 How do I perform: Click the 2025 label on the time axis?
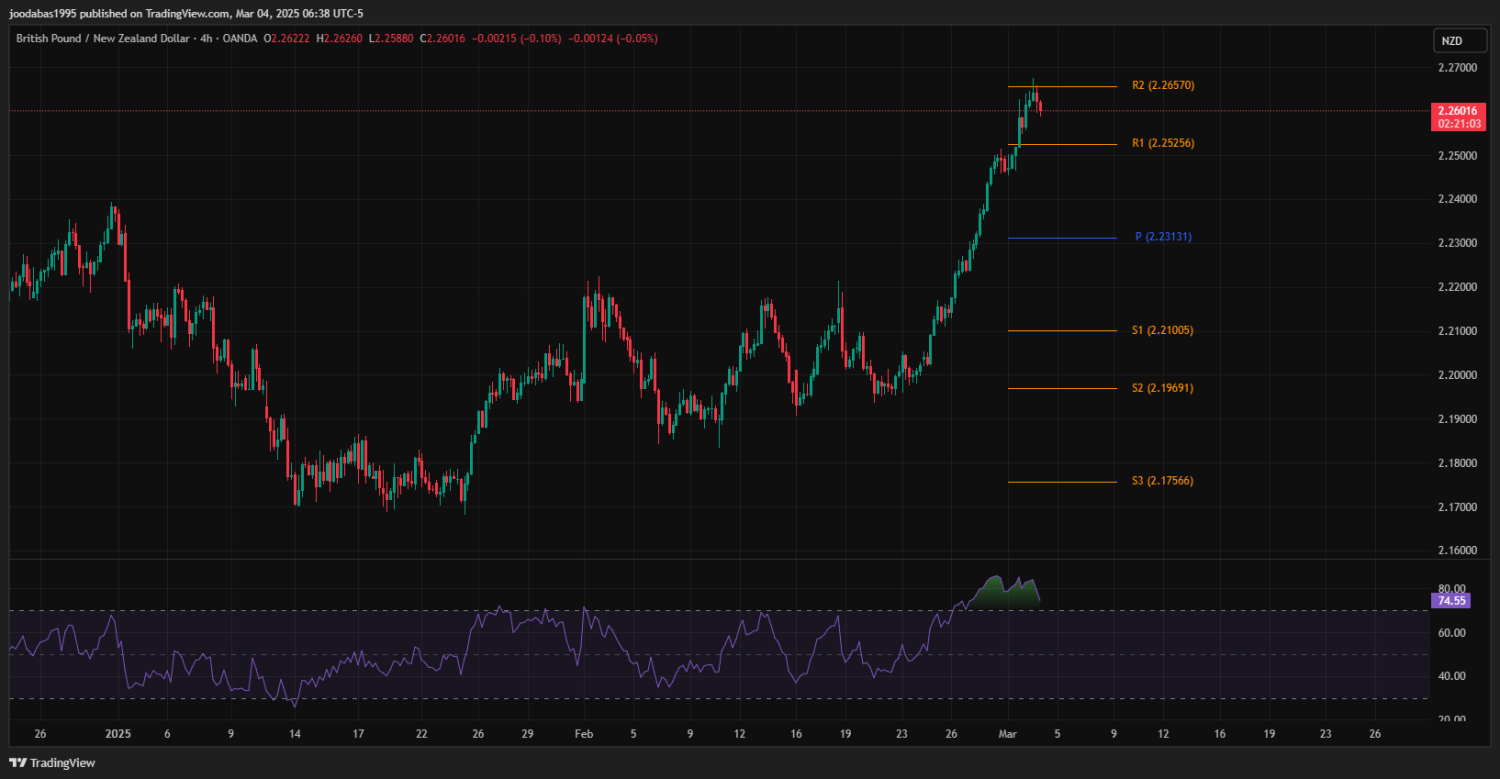pyautogui.click(x=118, y=734)
